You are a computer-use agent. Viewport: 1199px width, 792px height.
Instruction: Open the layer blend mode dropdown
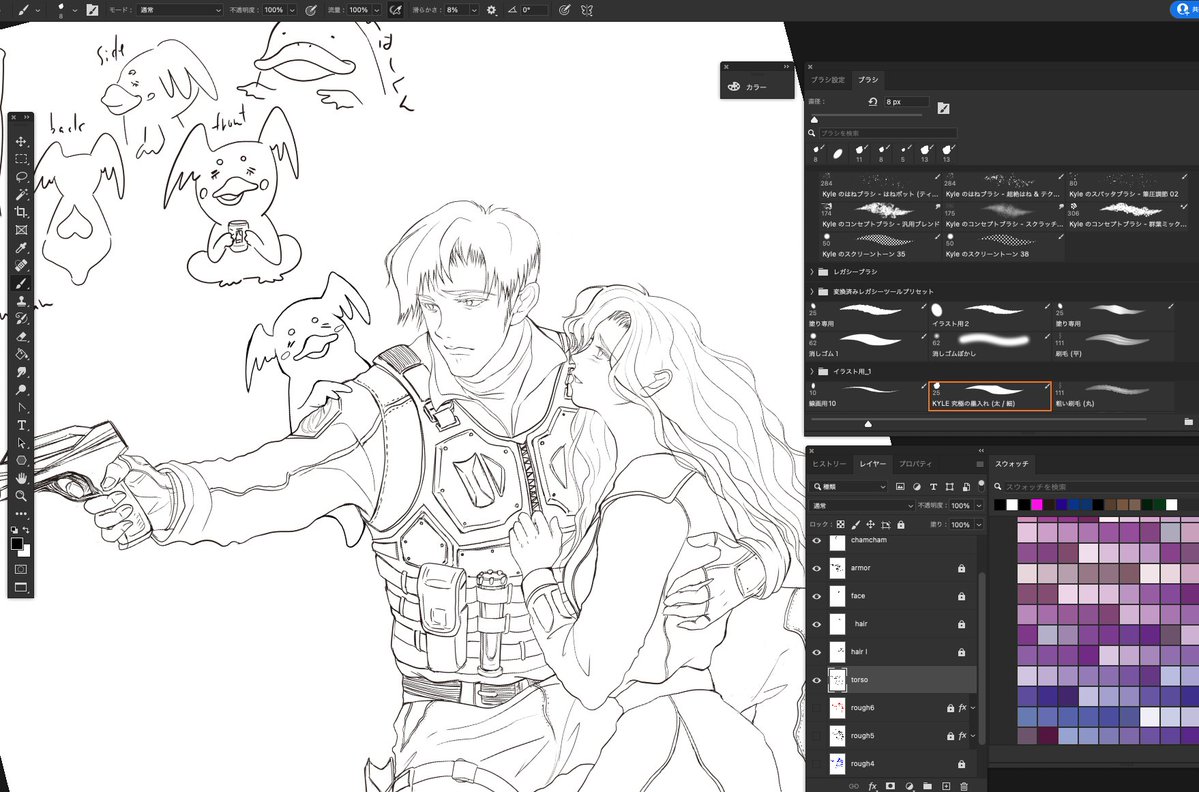863,505
